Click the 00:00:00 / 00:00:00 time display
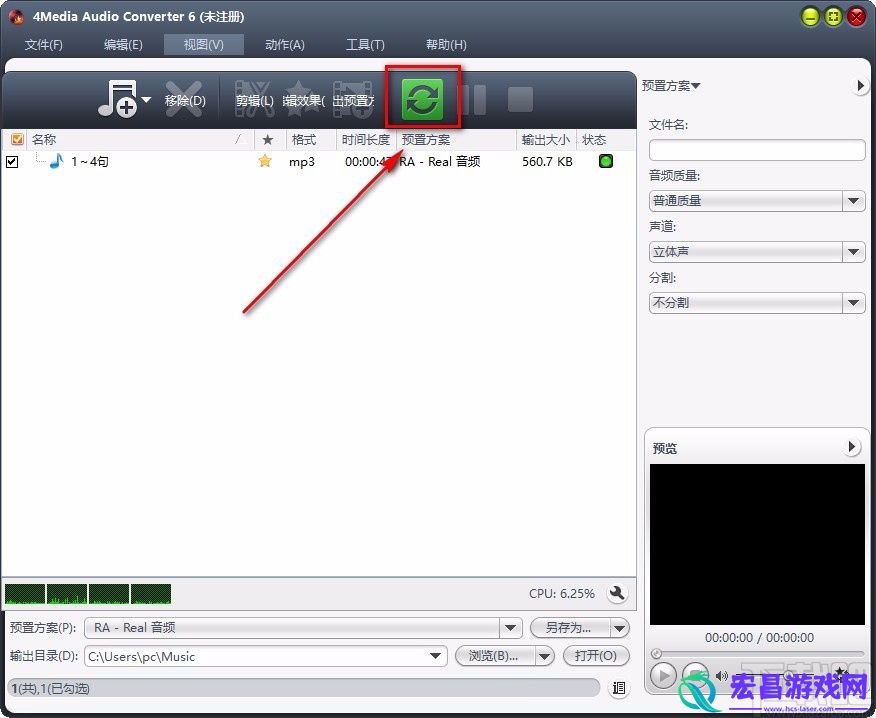This screenshot has width=876, height=718. point(759,637)
